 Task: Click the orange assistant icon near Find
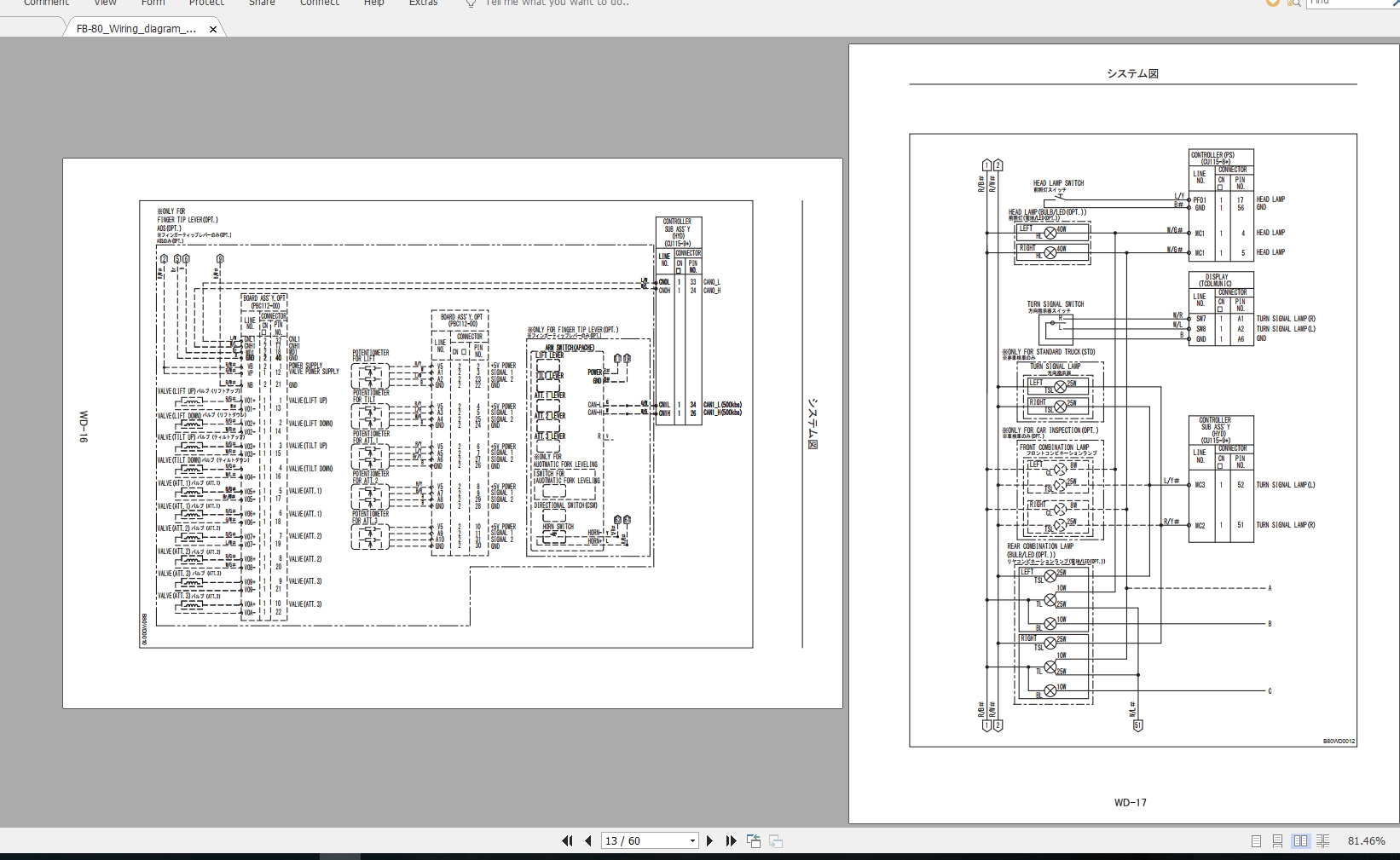click(1271, 4)
